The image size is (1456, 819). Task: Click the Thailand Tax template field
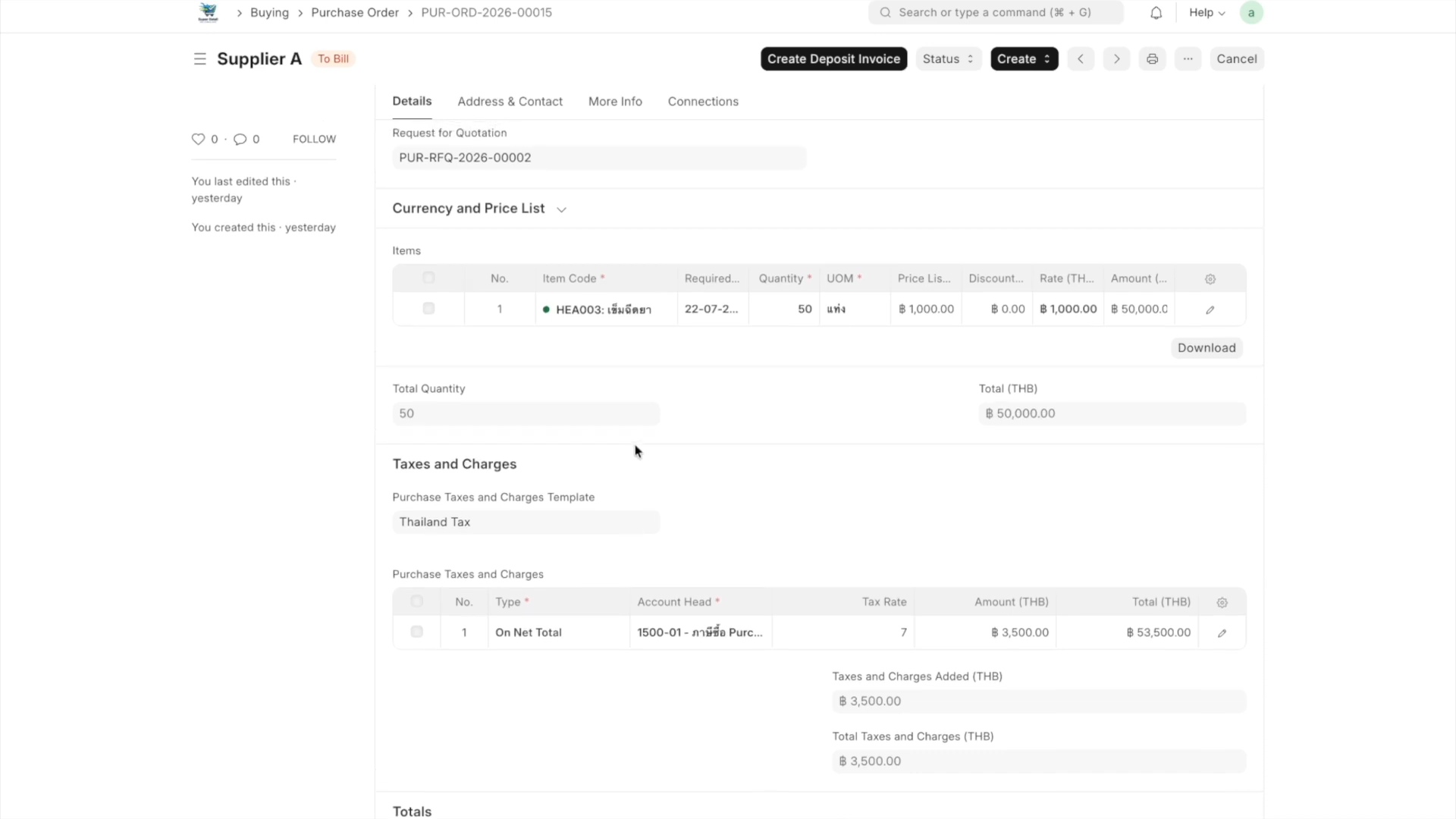click(526, 522)
